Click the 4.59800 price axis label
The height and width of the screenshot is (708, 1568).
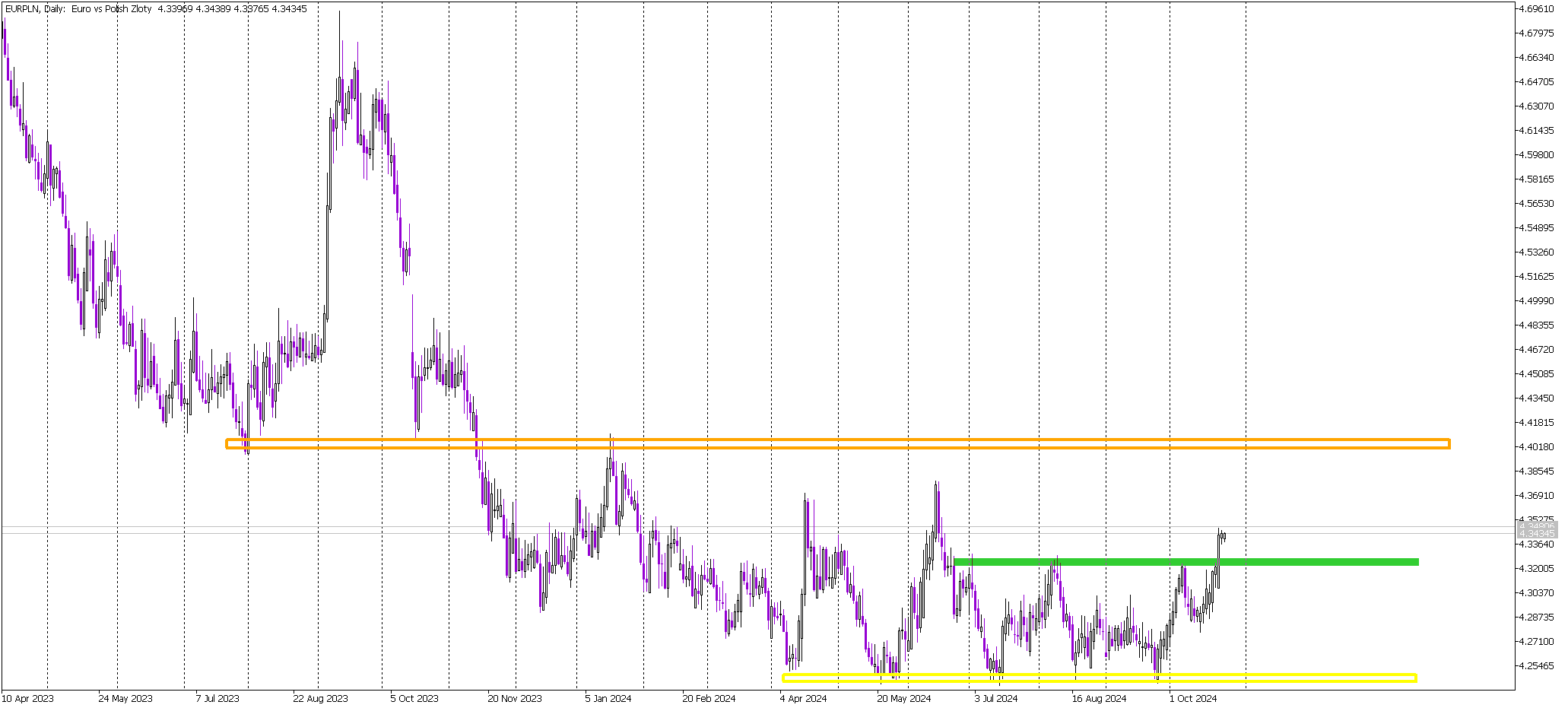coord(1537,155)
